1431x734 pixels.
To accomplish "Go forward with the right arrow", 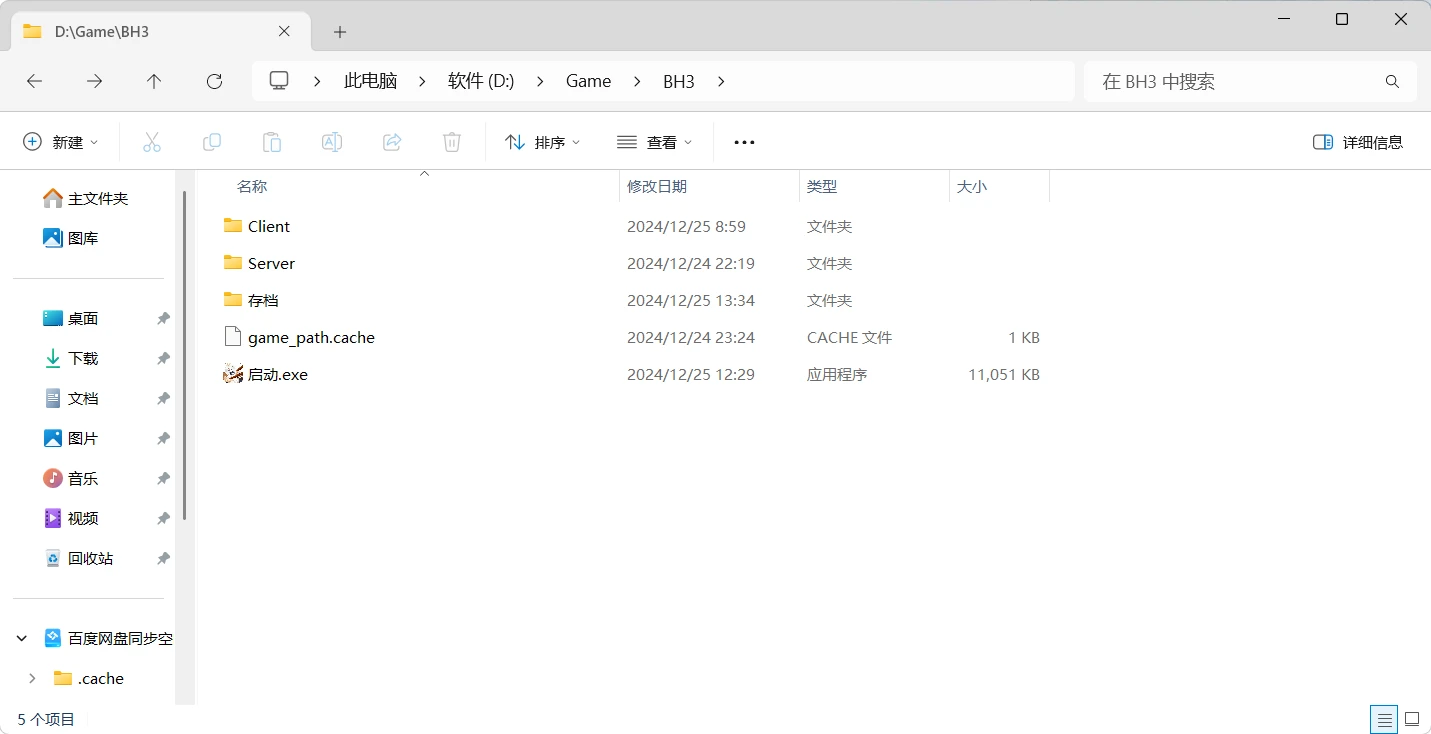I will (94, 82).
